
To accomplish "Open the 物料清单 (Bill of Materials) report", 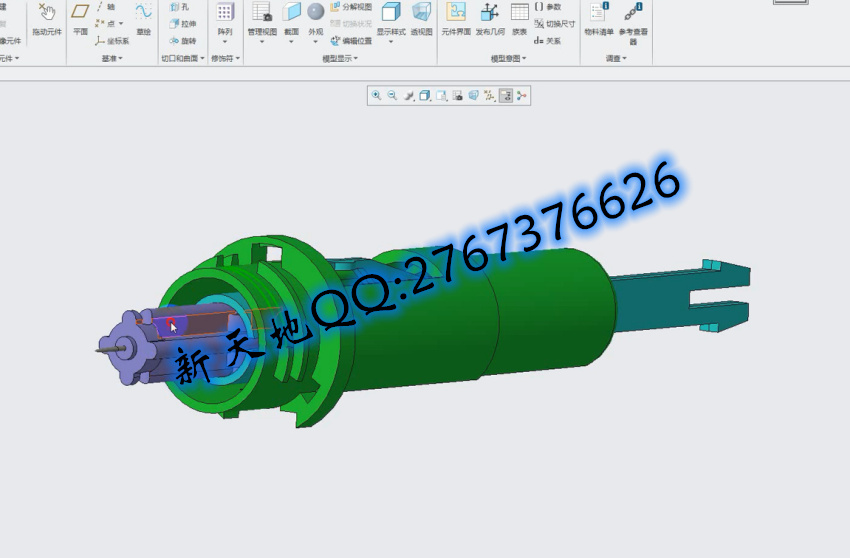I will coord(599,18).
